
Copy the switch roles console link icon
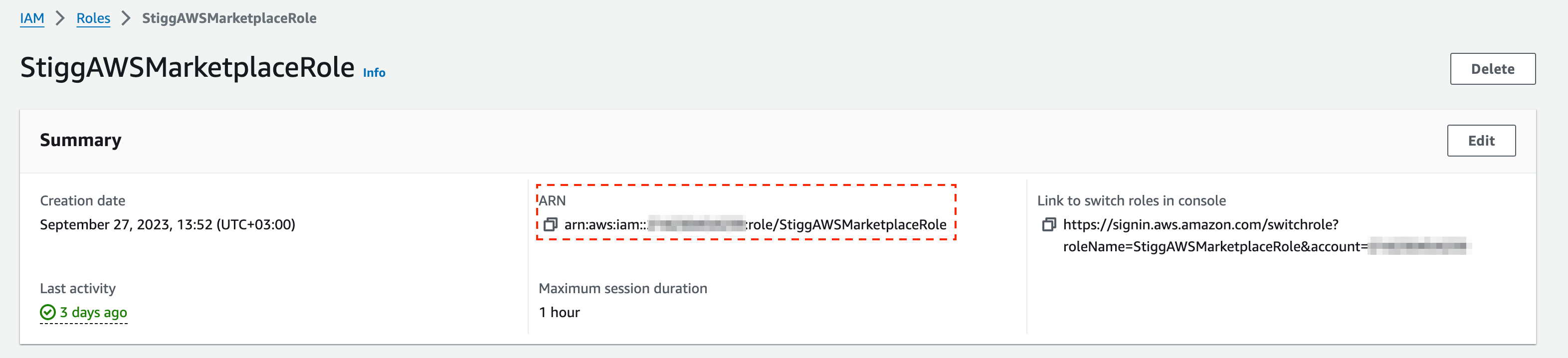(1049, 225)
